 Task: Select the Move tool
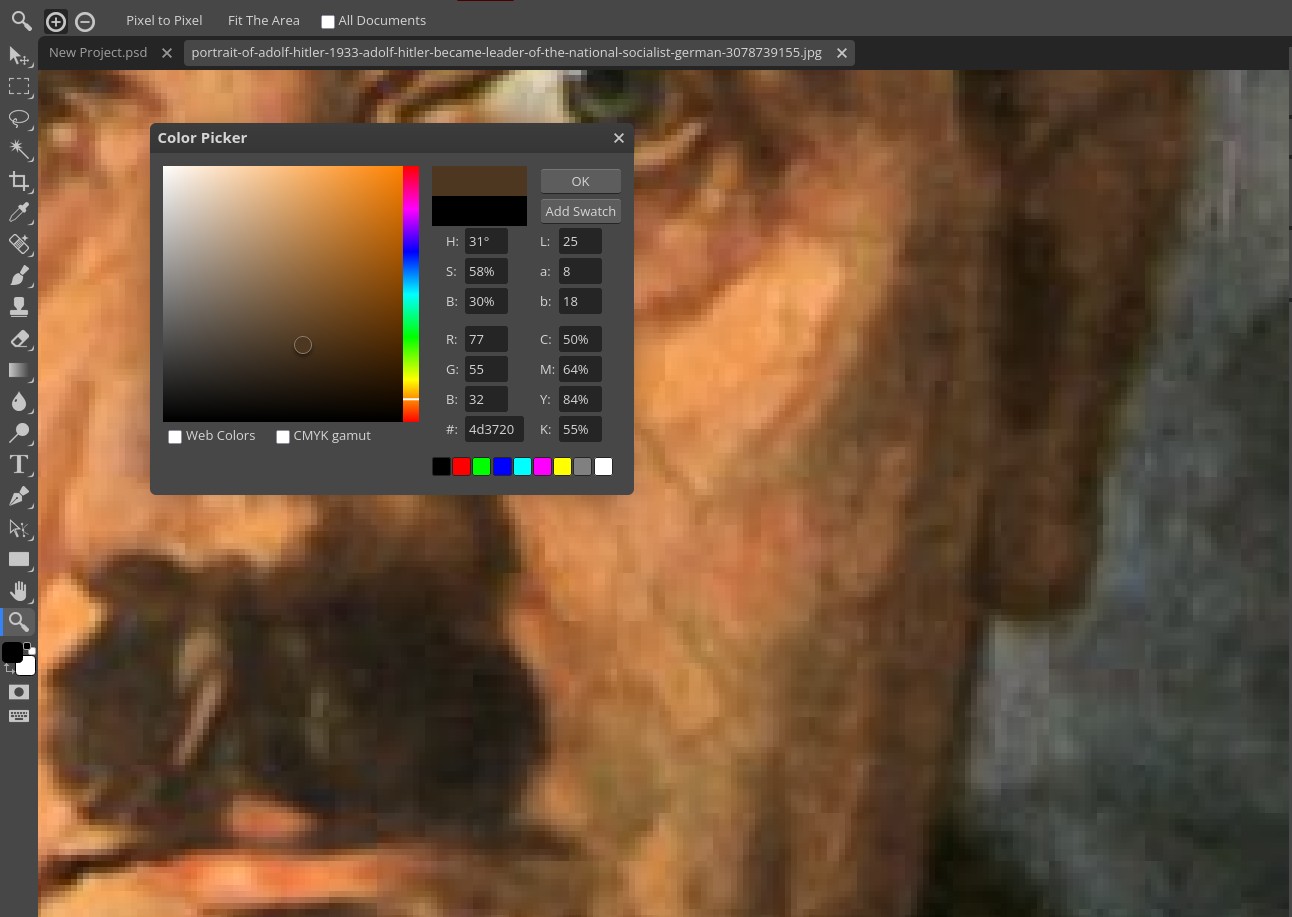tap(19, 56)
